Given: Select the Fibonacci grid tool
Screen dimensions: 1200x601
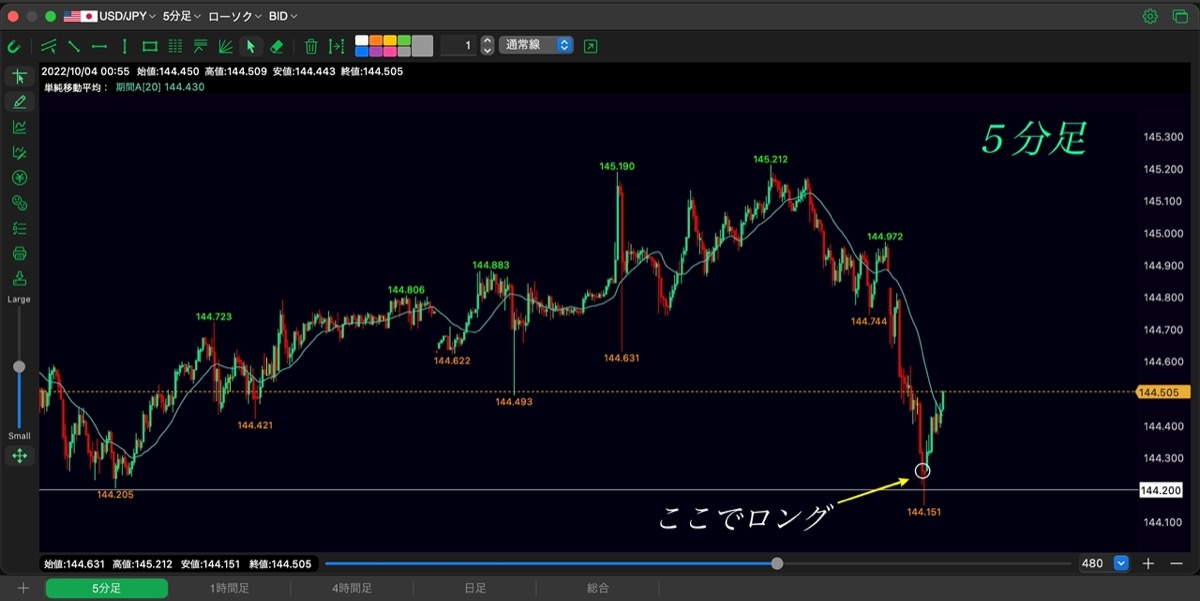Looking at the screenshot, I should pos(175,46).
